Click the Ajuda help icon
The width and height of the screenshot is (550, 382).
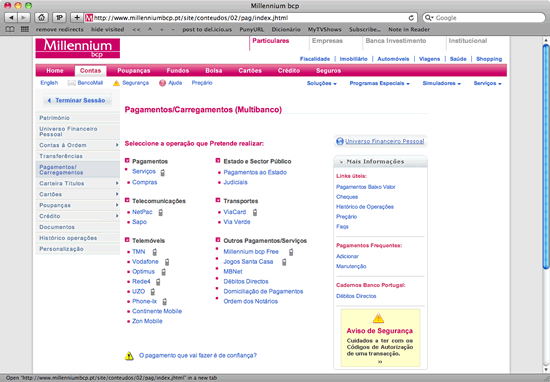point(162,83)
